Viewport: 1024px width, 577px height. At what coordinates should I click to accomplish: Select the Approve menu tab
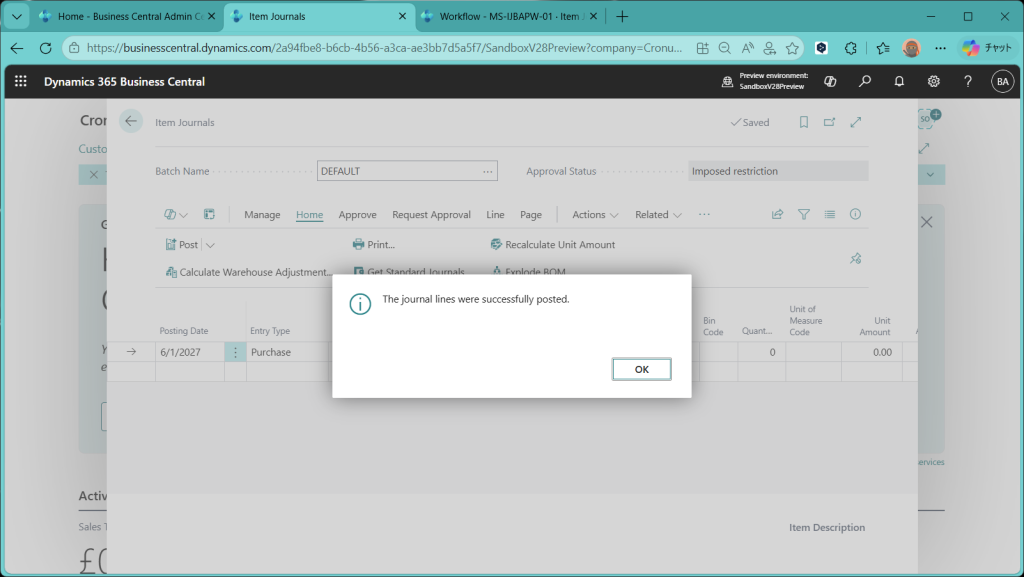pos(357,214)
